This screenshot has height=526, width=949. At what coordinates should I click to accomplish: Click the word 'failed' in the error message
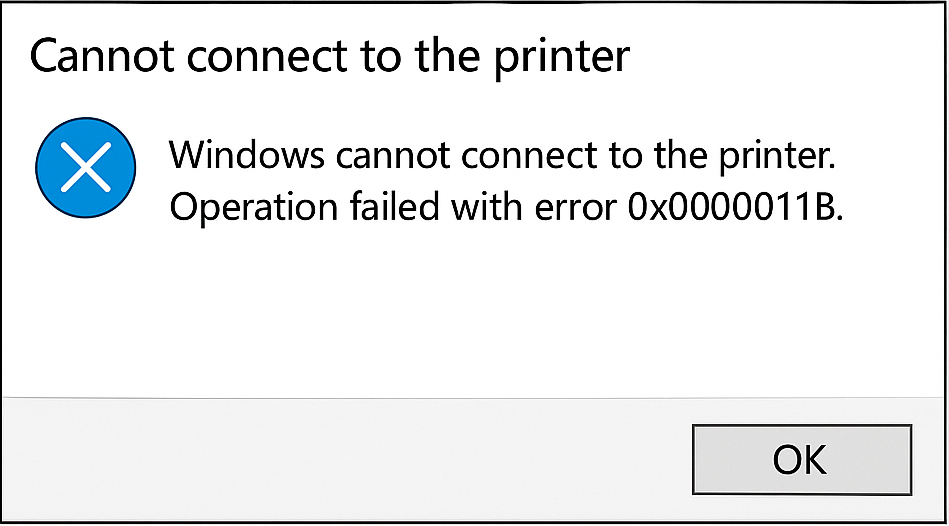pyautogui.click(x=394, y=207)
